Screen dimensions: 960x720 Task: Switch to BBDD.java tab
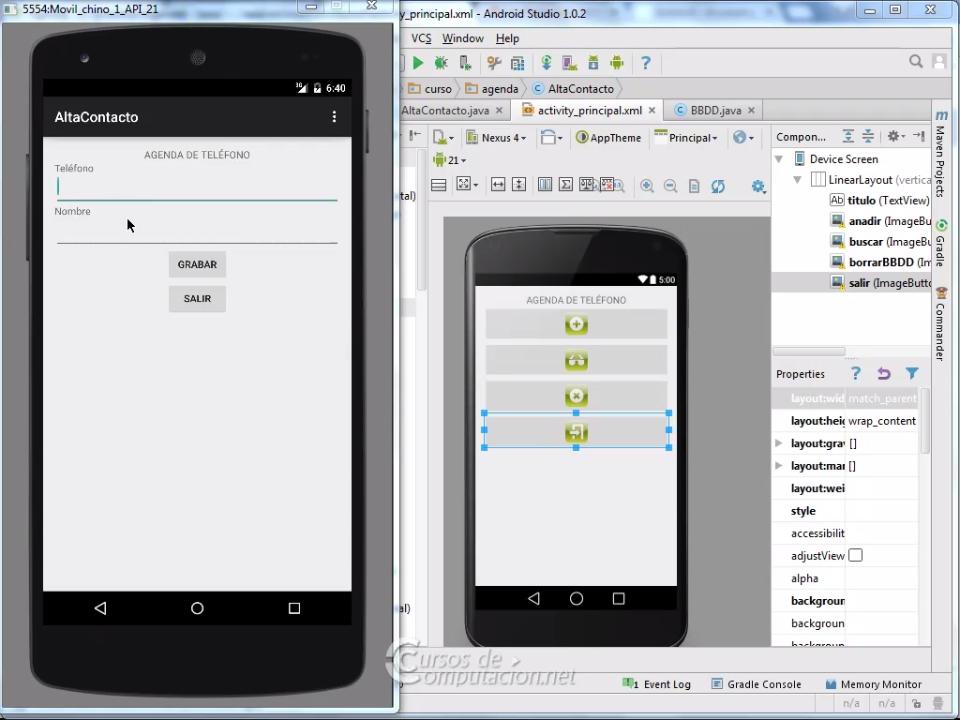pos(716,111)
